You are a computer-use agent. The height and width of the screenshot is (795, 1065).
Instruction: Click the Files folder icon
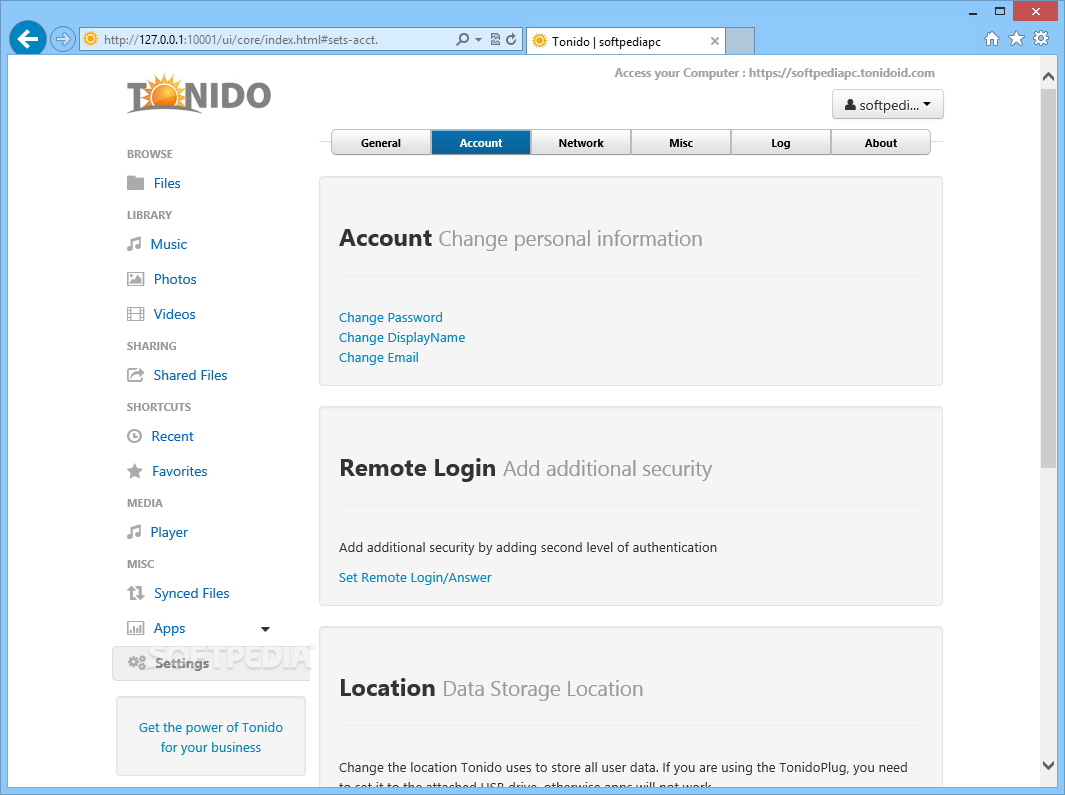click(136, 183)
